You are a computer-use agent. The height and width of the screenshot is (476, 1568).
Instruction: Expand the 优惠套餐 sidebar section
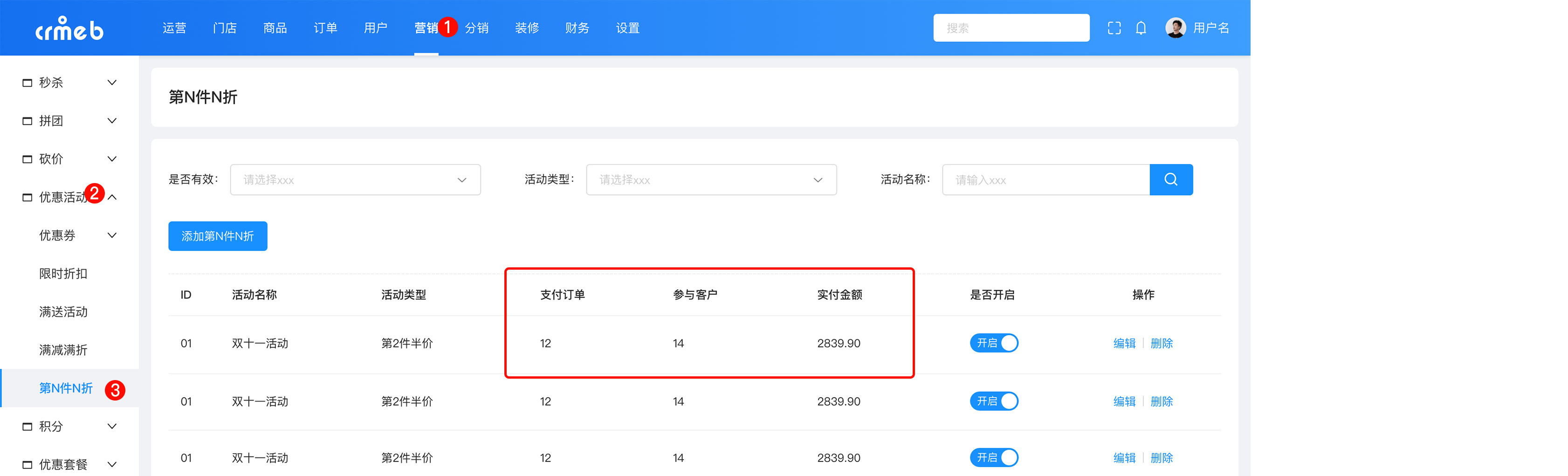click(112, 465)
